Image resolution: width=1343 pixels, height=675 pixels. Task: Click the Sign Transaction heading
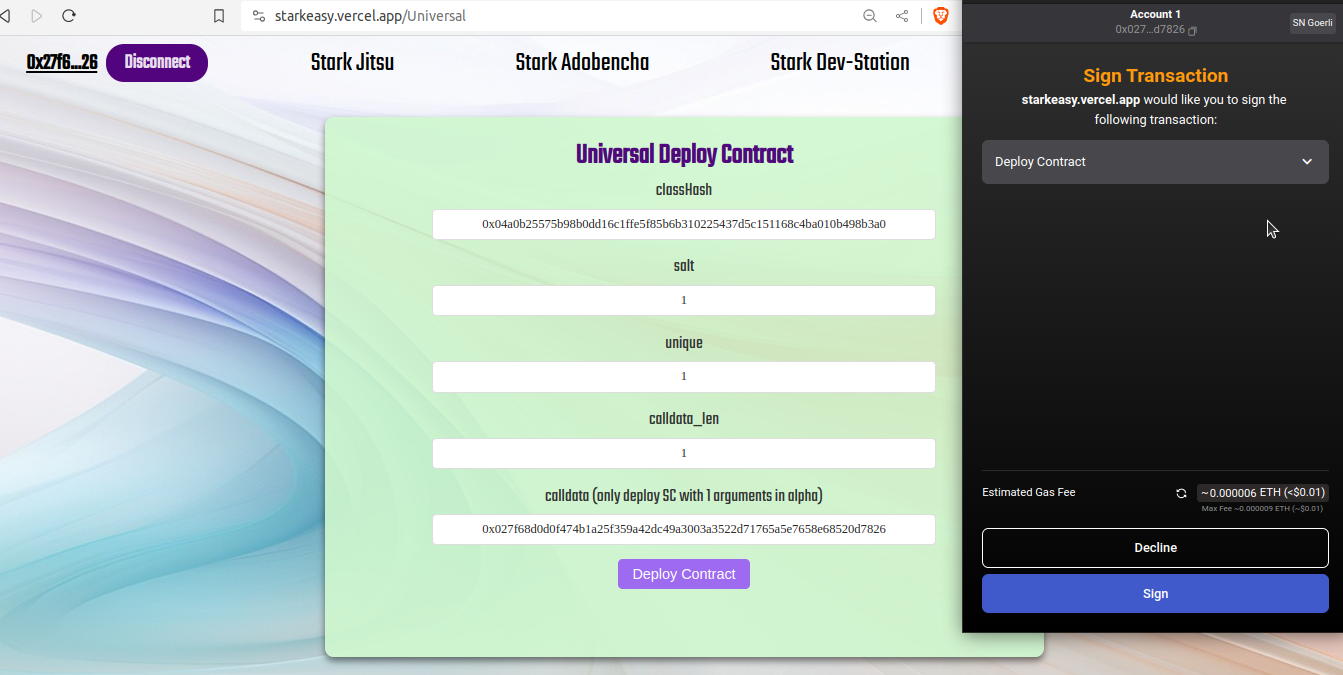click(x=1155, y=76)
